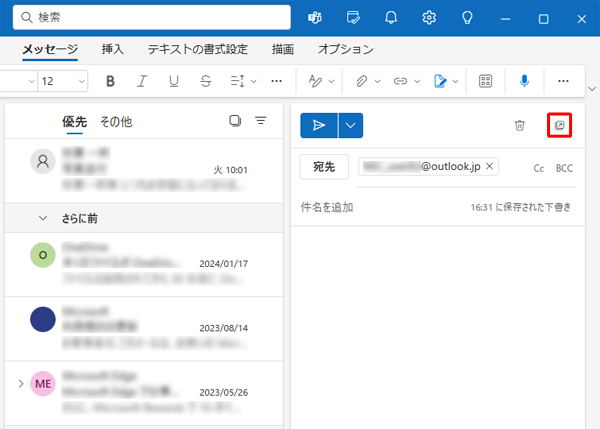Expand signature dropdown arrow

[x=455, y=81]
